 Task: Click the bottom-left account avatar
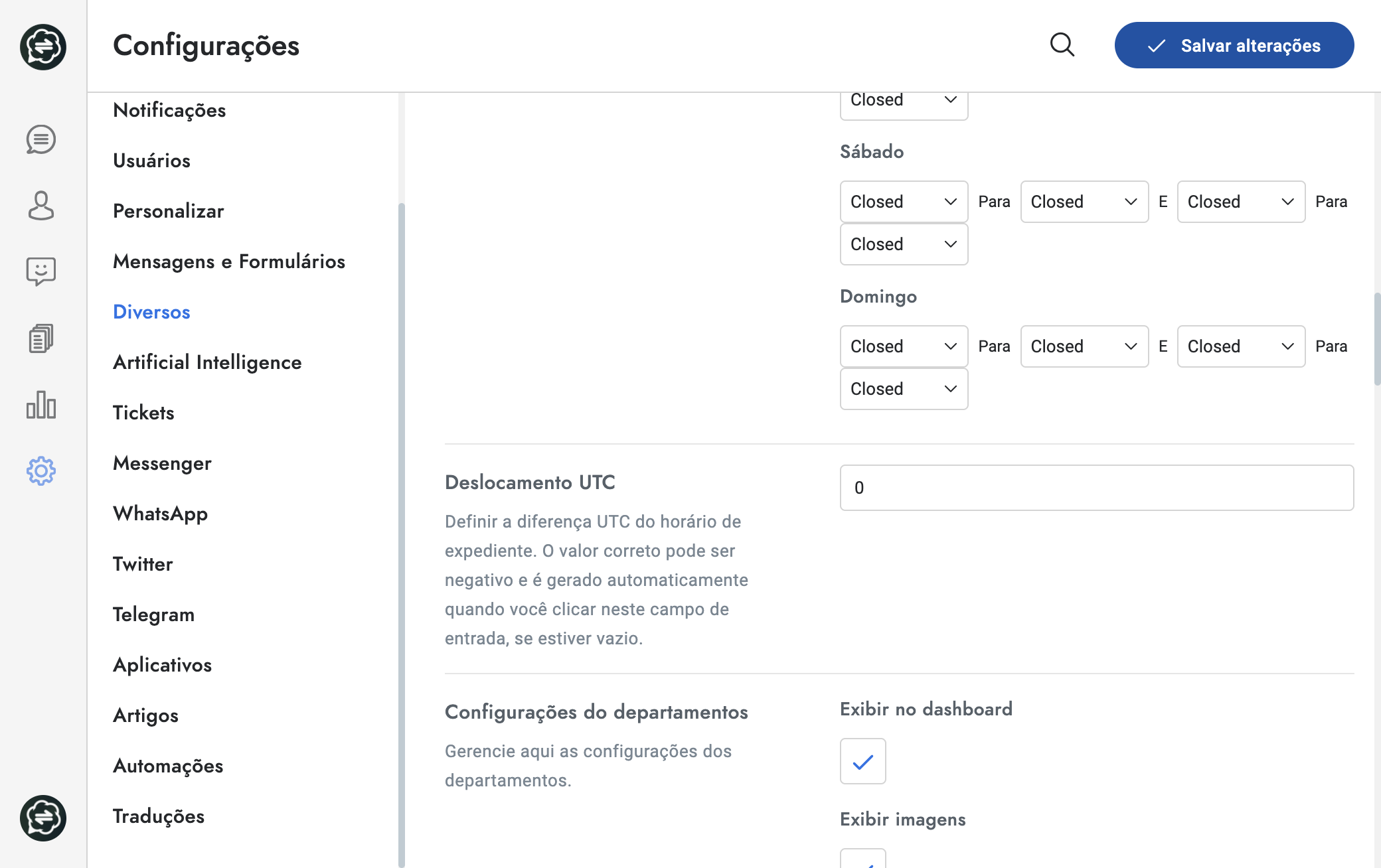[x=43, y=818]
